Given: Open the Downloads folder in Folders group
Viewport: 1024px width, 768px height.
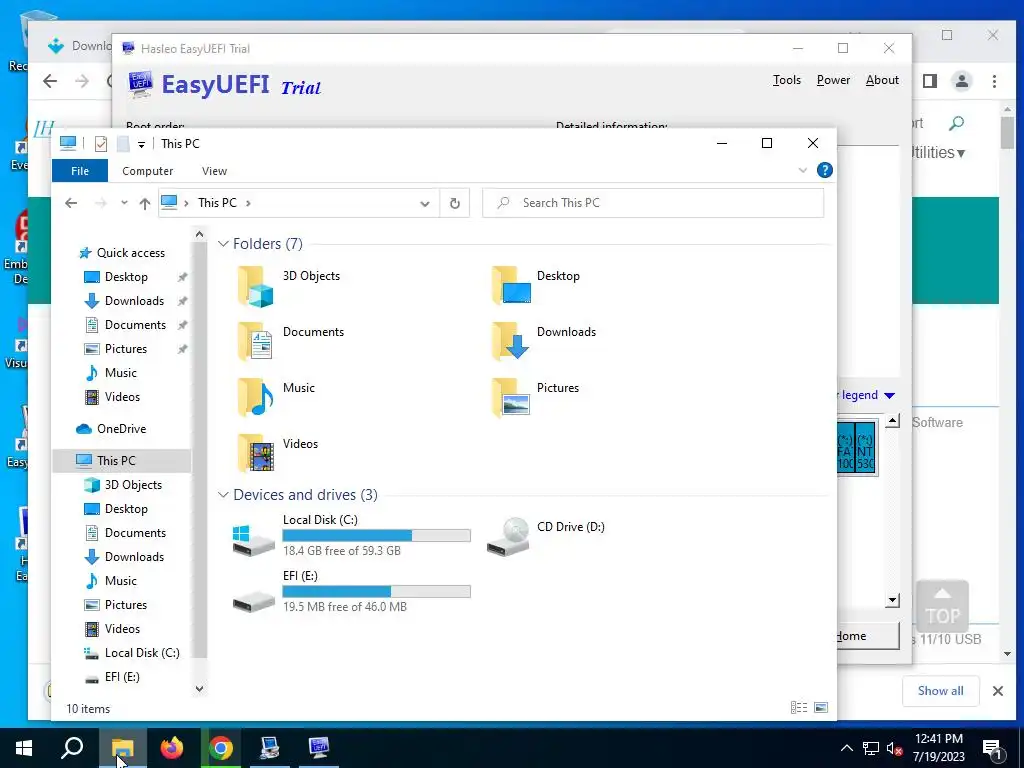Looking at the screenshot, I should [x=511, y=341].
